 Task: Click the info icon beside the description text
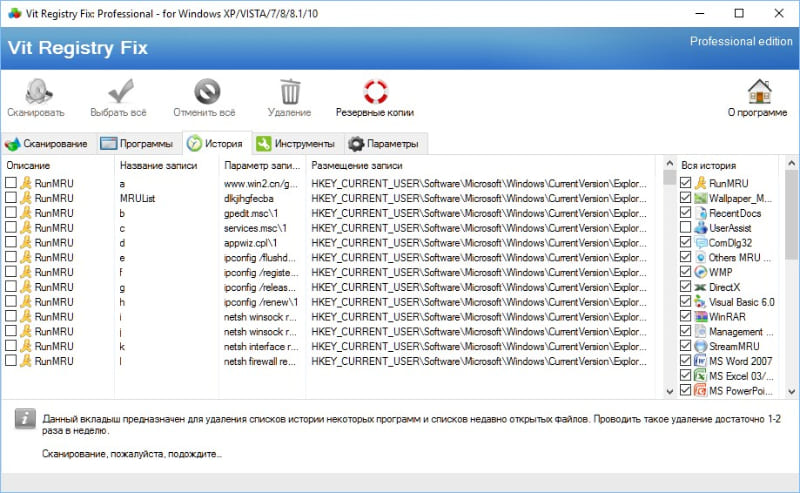pyautogui.click(x=25, y=418)
